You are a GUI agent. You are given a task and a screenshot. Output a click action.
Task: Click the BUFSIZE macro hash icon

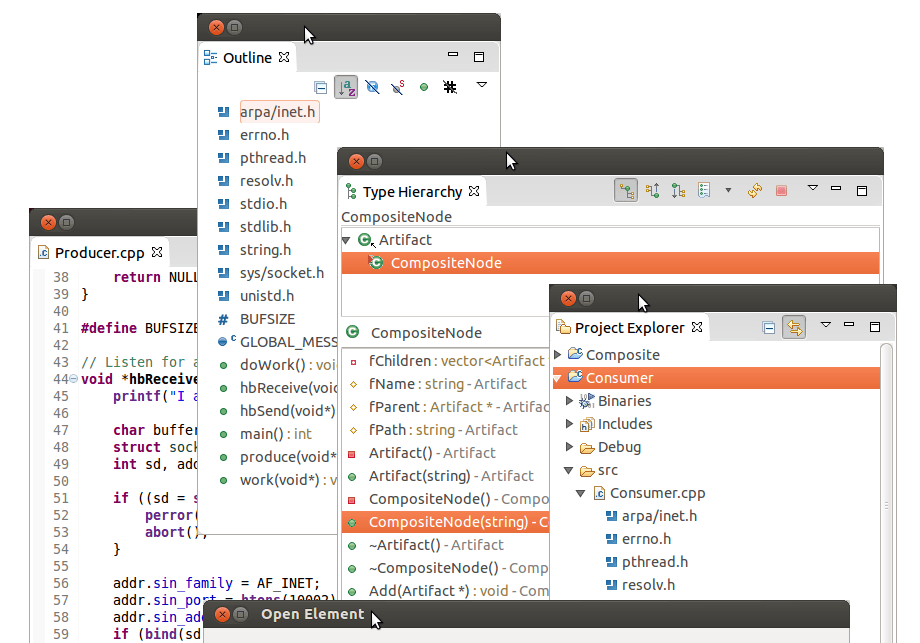(223, 319)
